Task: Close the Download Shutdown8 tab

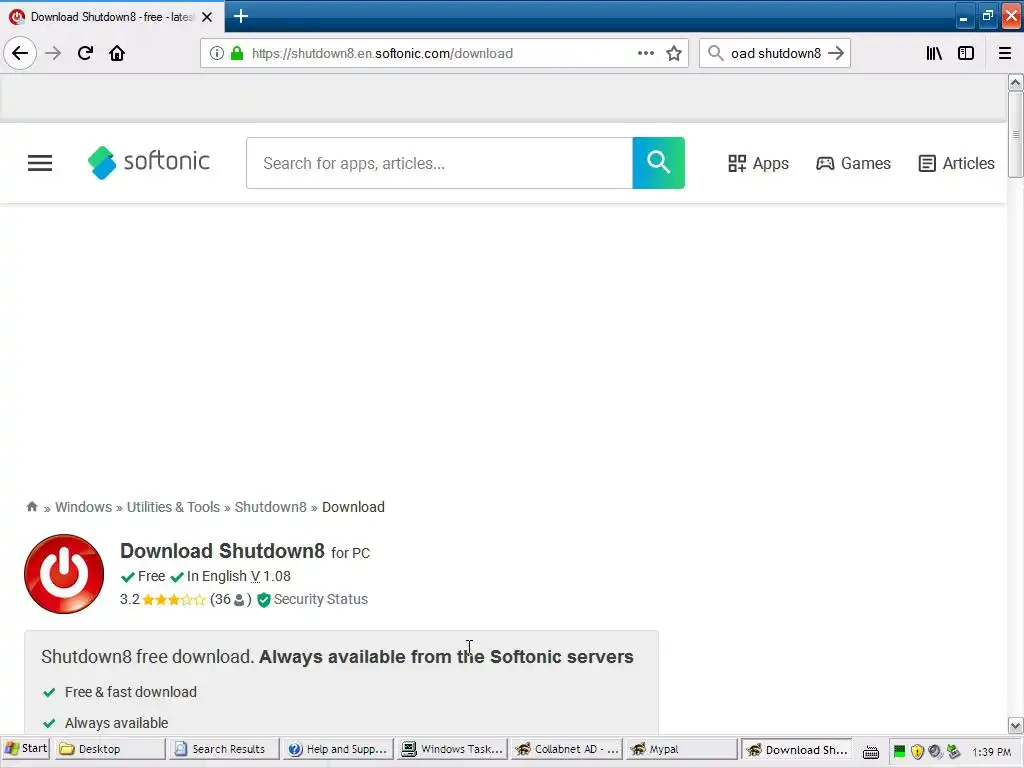Action: click(207, 17)
